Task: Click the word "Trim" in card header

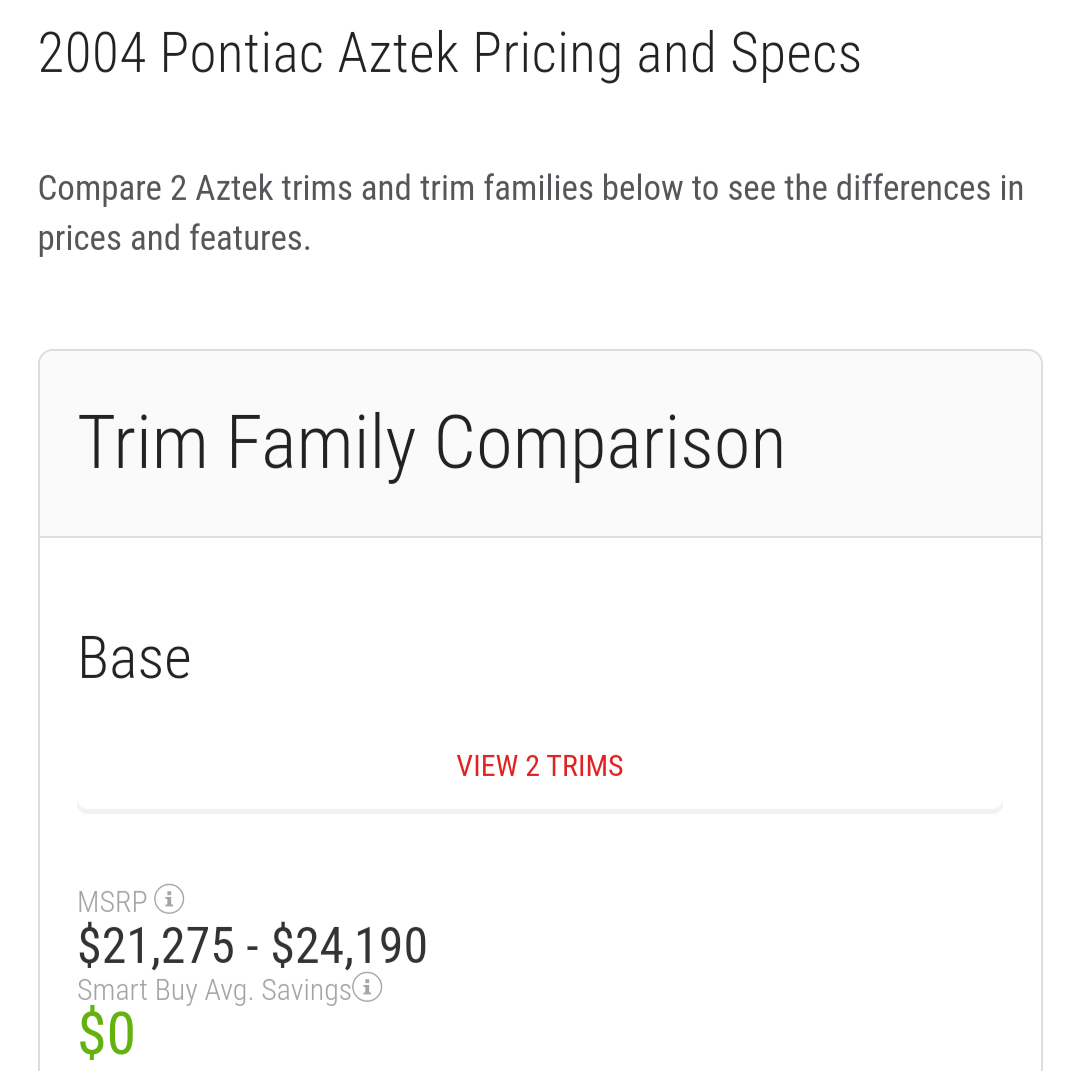Action: click(142, 443)
